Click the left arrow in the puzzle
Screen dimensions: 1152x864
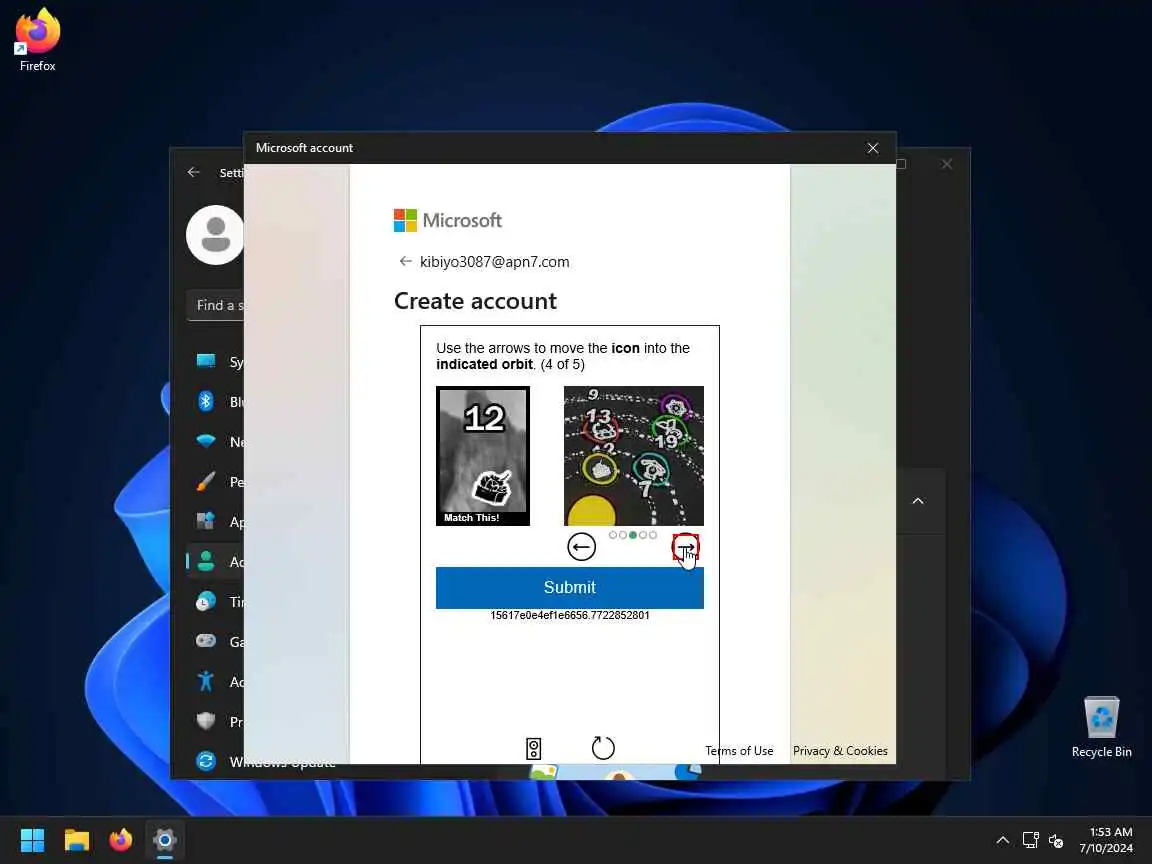[x=581, y=547]
